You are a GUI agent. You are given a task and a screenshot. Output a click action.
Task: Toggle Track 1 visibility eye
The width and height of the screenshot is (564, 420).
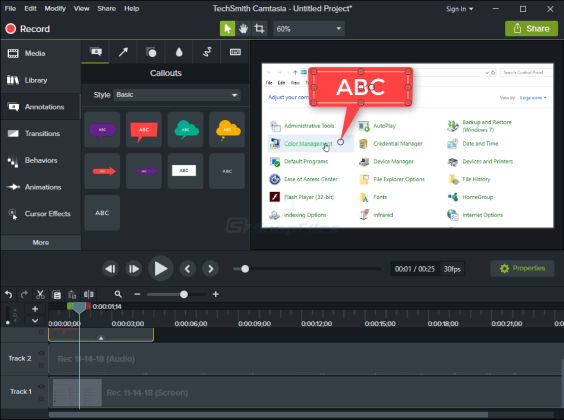(41, 386)
